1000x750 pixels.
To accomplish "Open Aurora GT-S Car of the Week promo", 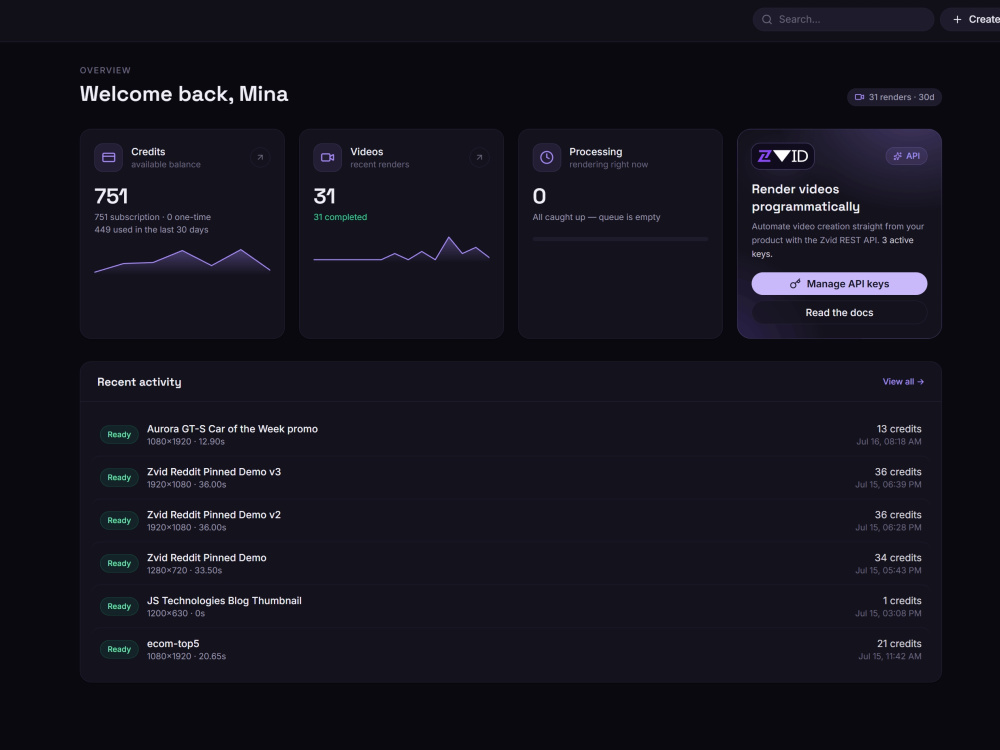I will [510, 435].
